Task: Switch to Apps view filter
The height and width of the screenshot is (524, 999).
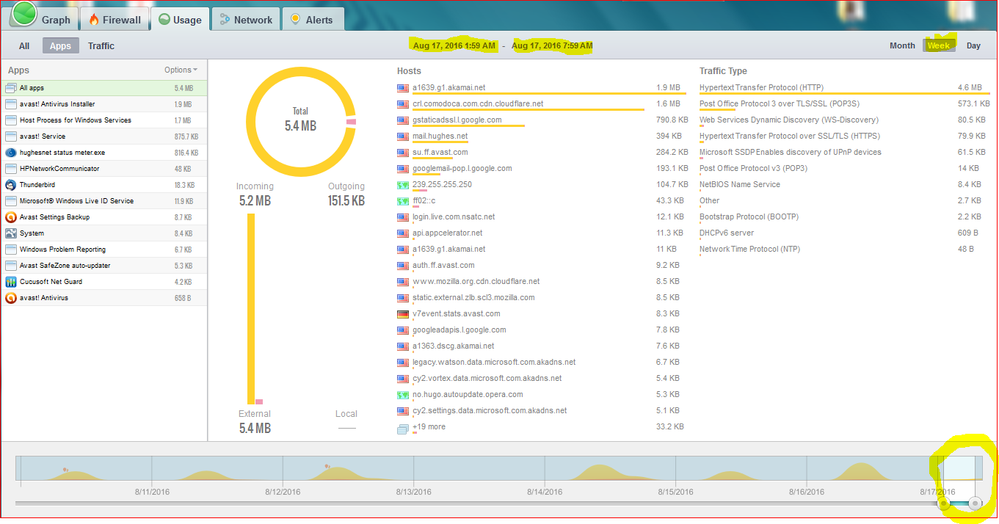Action: tap(62, 46)
